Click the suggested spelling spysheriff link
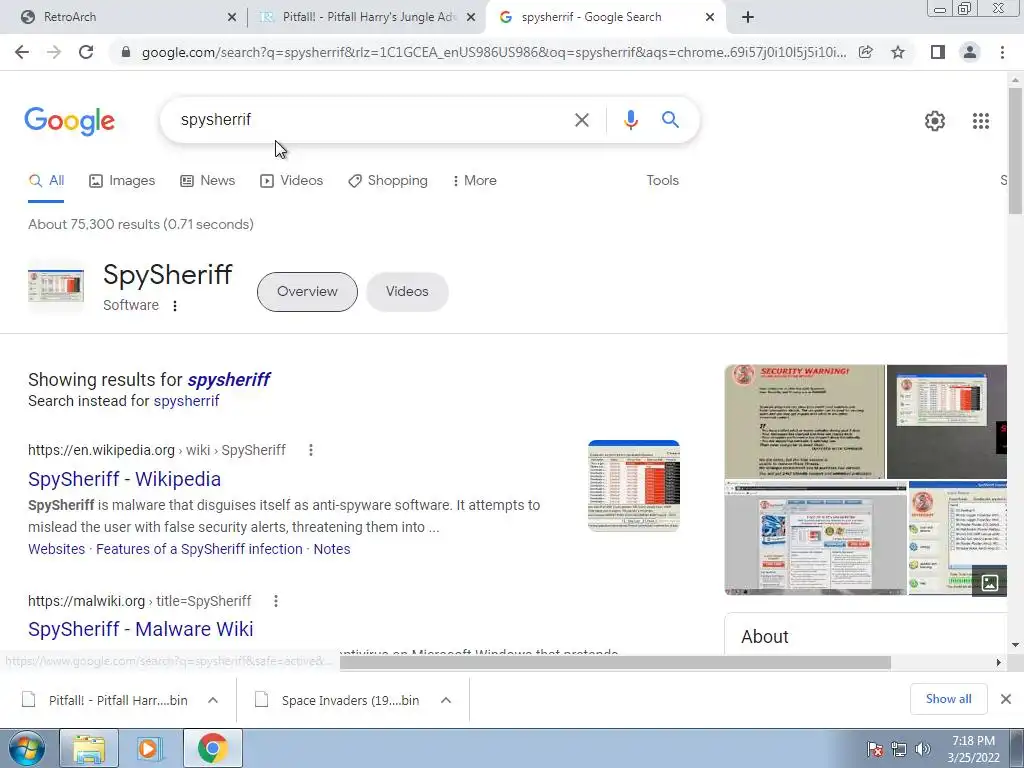1024x768 pixels. pyautogui.click(x=229, y=380)
